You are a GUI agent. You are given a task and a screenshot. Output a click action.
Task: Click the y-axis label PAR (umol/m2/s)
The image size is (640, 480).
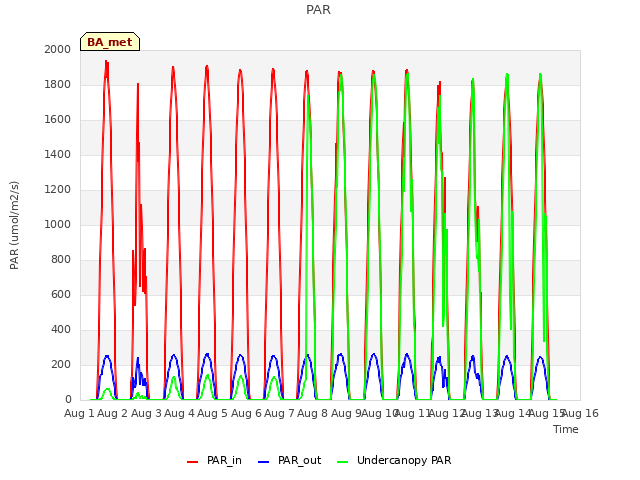tap(14, 225)
